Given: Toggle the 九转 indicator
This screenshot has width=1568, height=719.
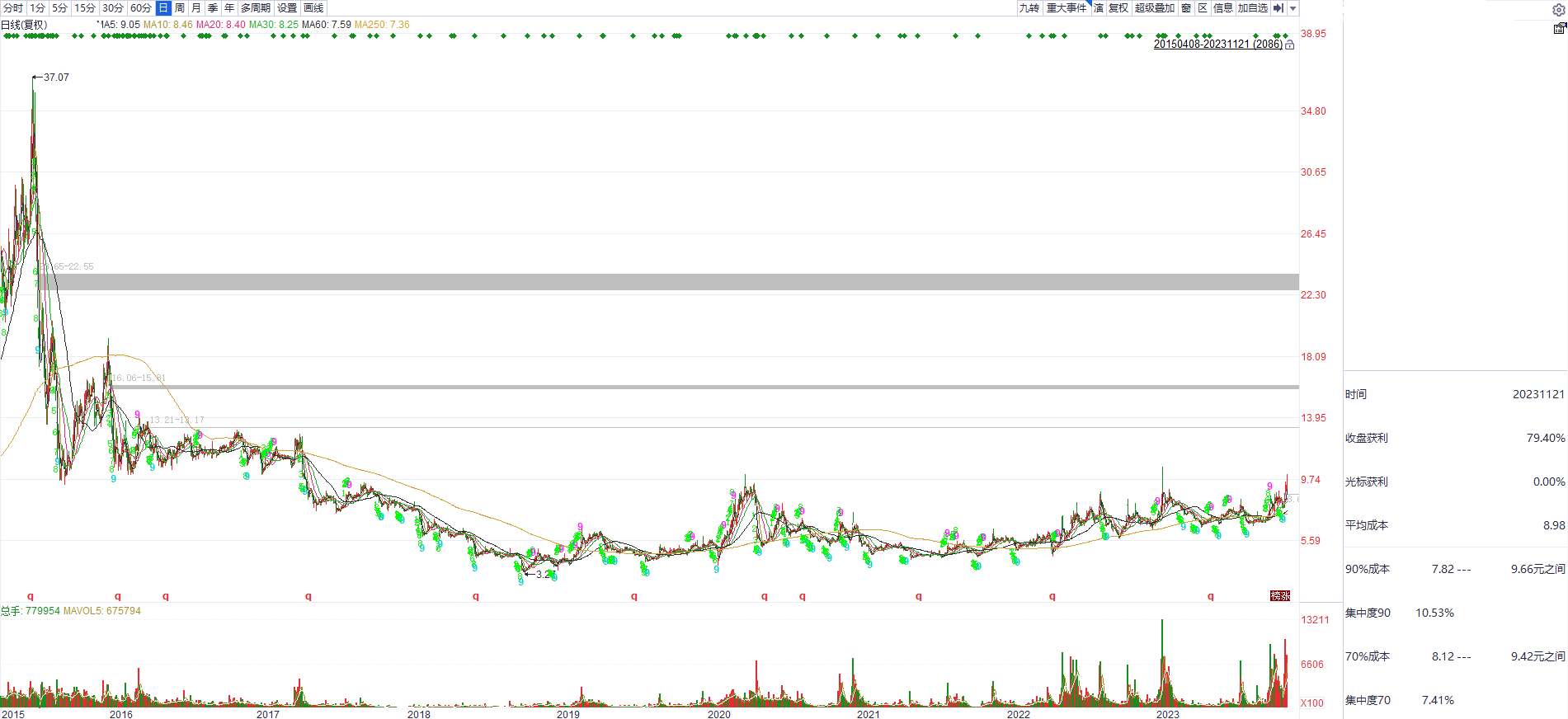Looking at the screenshot, I should [x=1029, y=8].
